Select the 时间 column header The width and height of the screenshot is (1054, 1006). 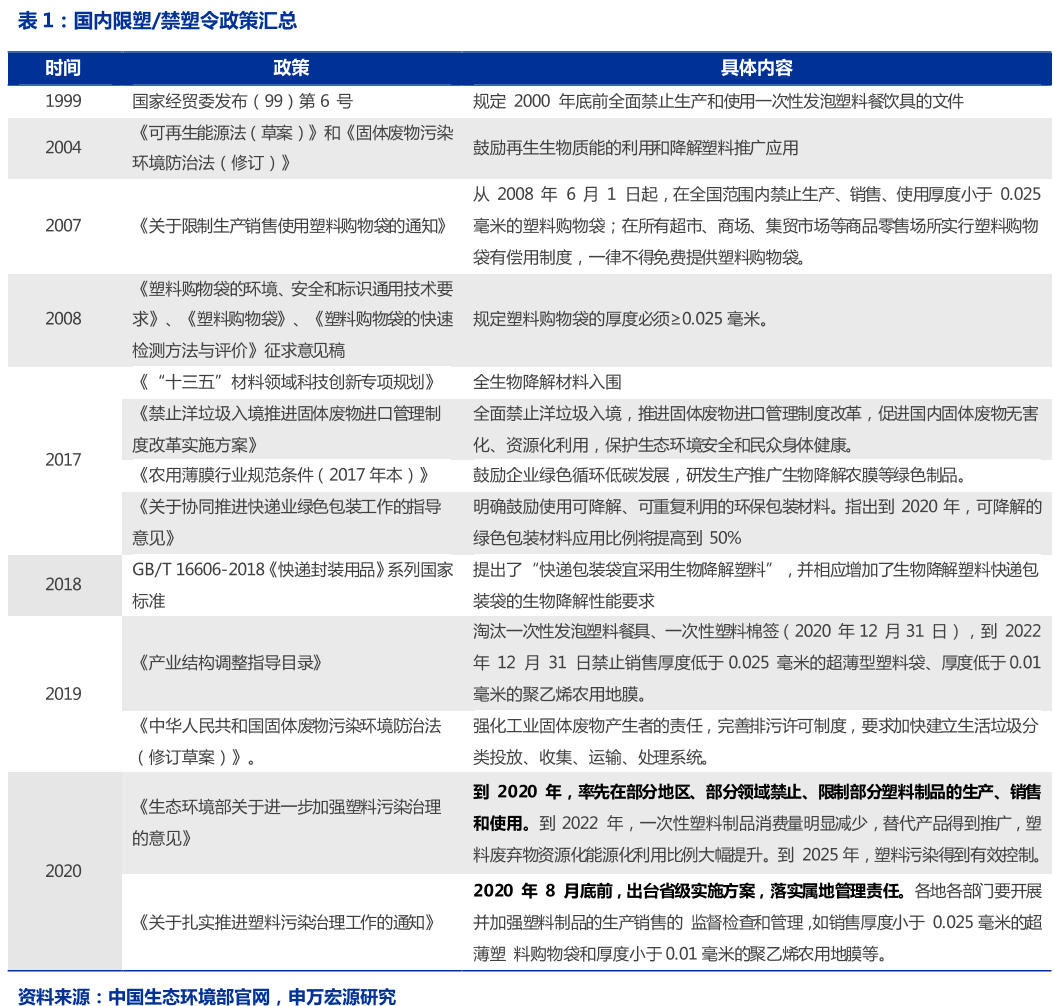[x=63, y=69]
